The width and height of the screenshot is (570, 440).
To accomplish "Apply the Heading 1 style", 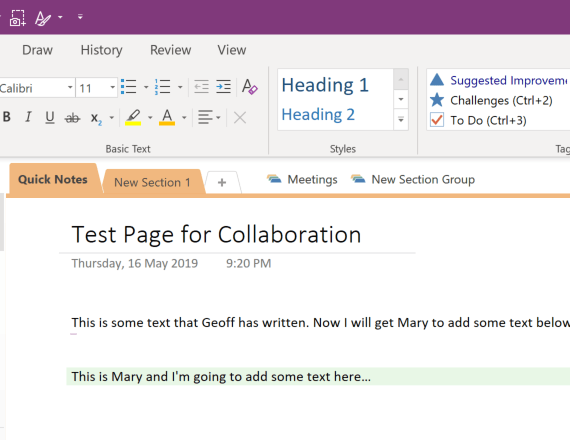I will point(325,85).
